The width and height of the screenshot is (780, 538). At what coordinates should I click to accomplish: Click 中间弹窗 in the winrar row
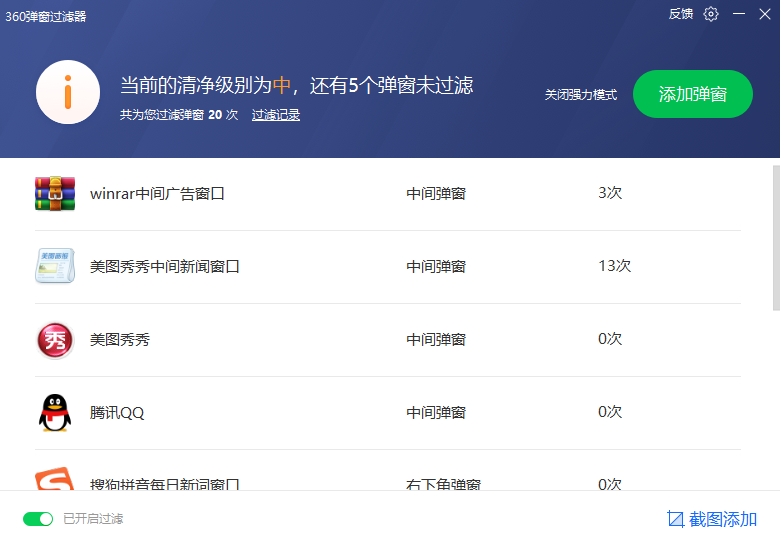click(x=436, y=193)
